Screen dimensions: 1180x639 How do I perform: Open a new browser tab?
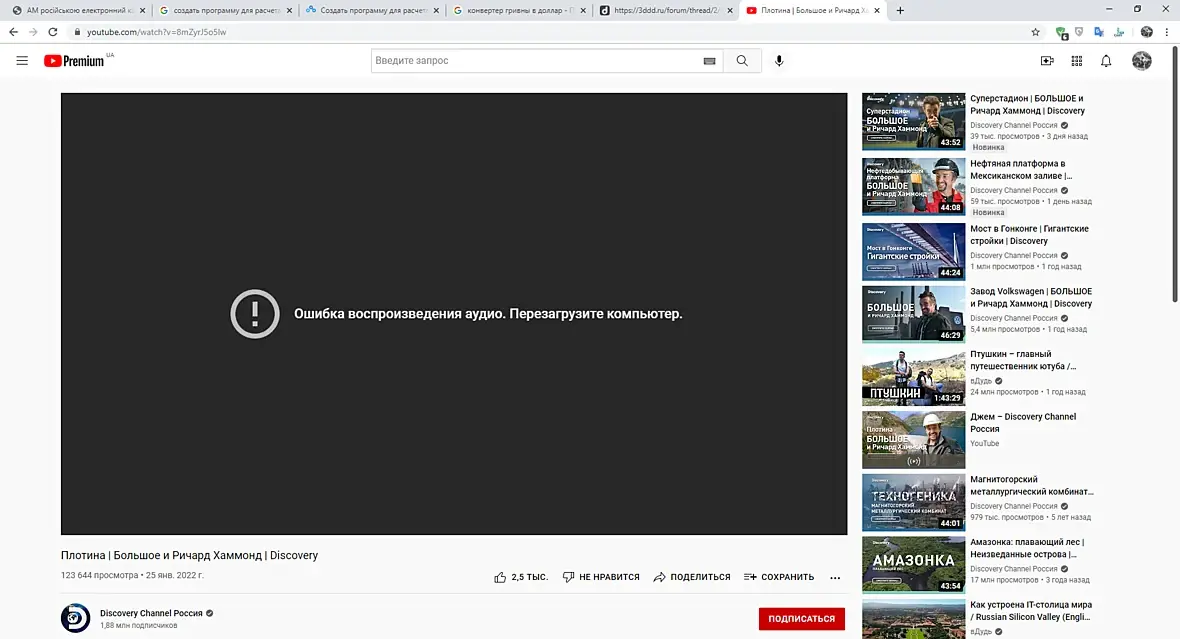click(900, 11)
